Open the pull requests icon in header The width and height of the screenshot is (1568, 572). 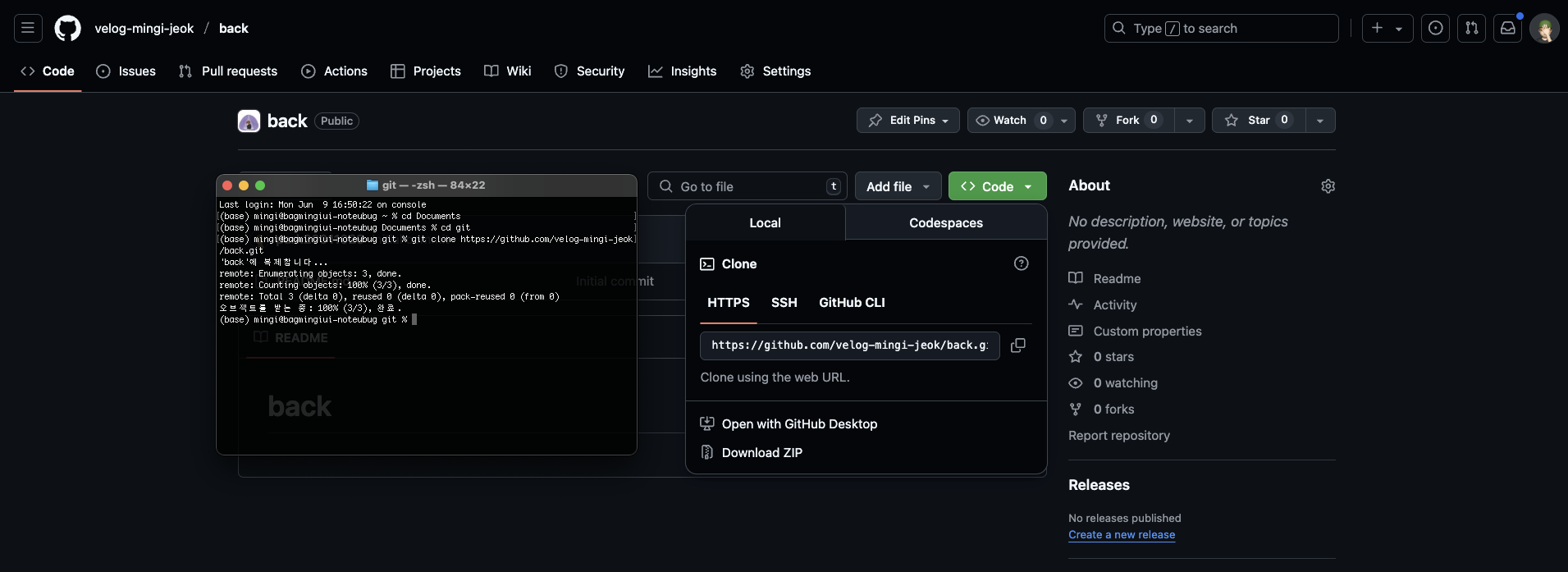(1471, 28)
